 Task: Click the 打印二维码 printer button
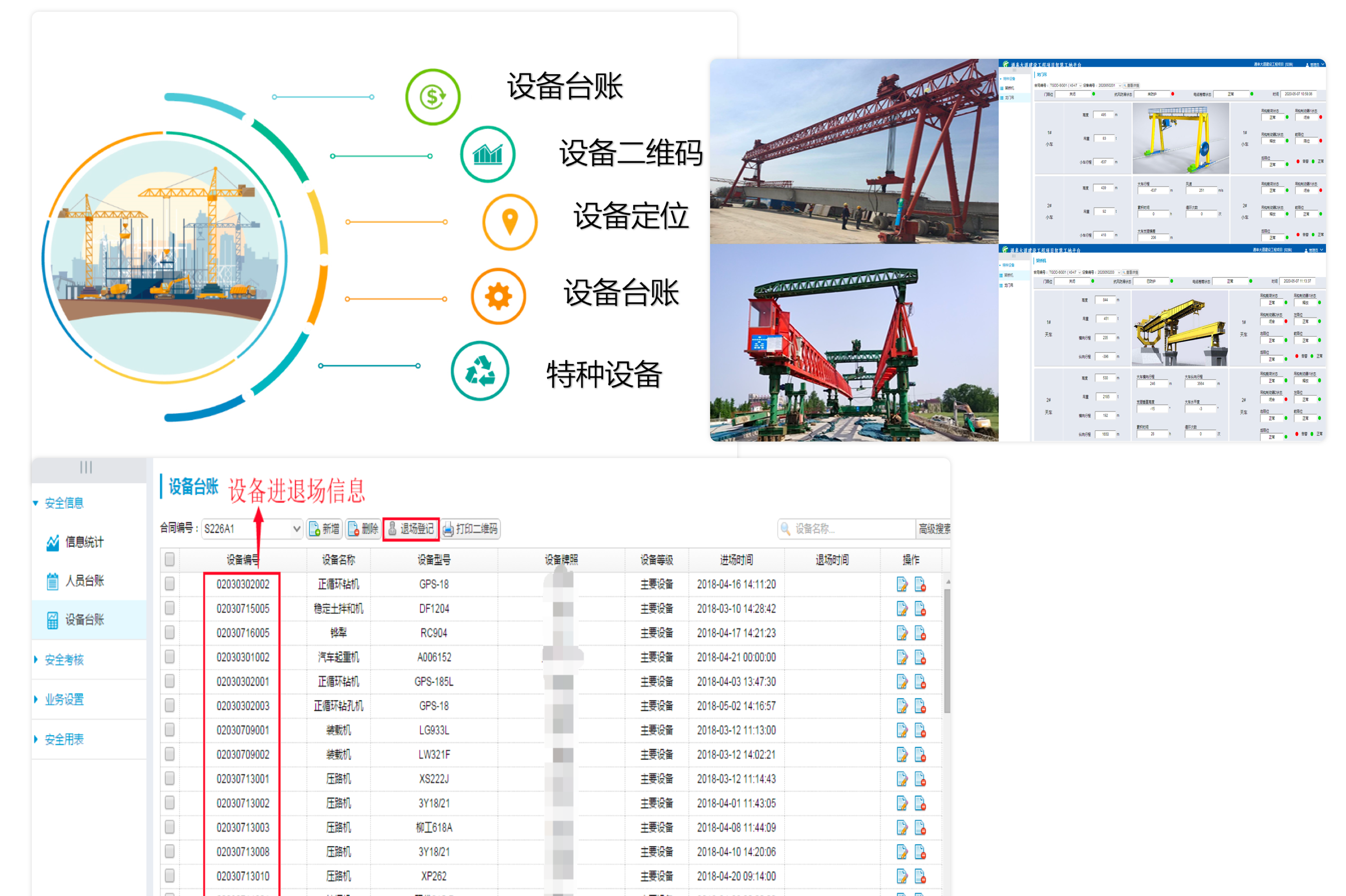(470, 529)
